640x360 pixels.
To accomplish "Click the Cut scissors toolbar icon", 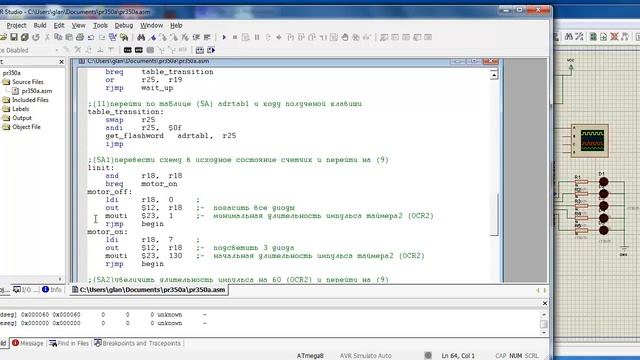I will tap(47, 37).
